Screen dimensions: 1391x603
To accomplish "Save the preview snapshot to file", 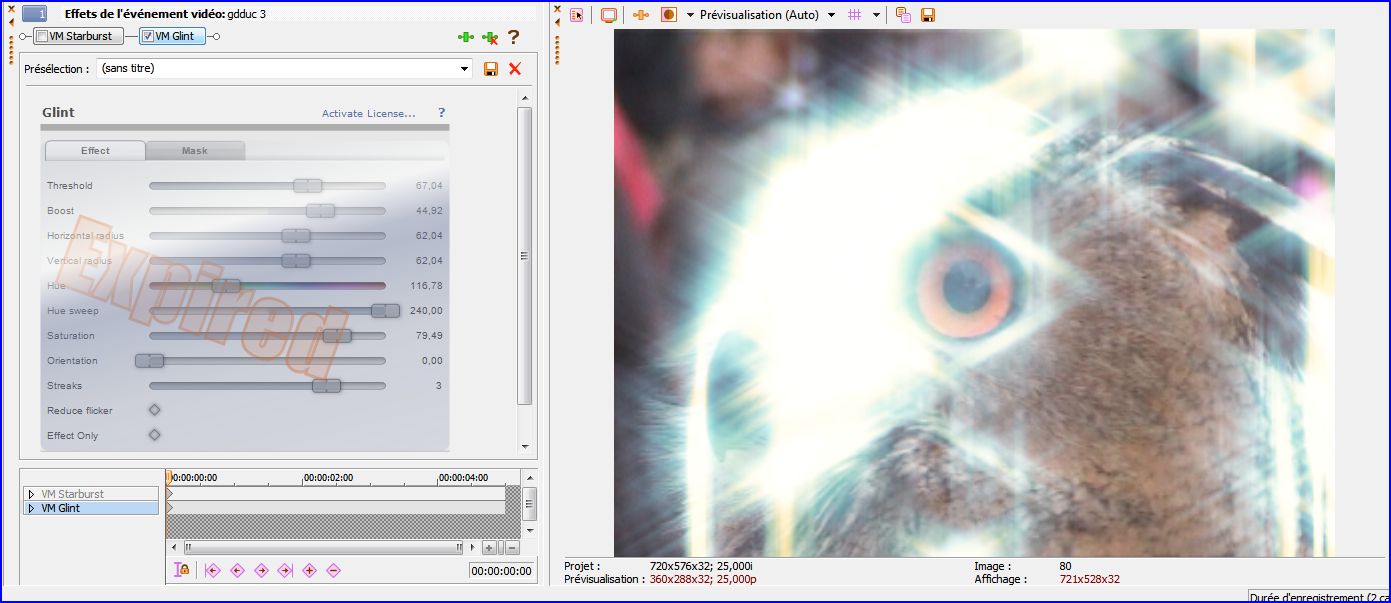I will [x=928, y=15].
